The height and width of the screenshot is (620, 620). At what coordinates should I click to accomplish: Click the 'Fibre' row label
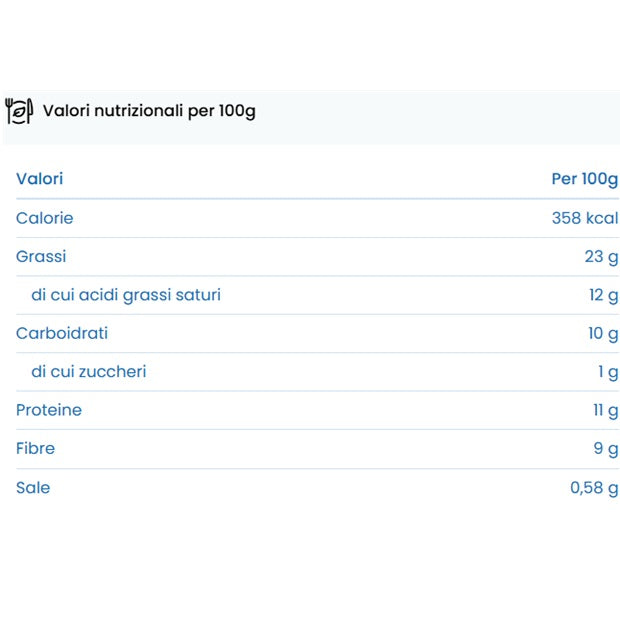[x=35, y=448]
